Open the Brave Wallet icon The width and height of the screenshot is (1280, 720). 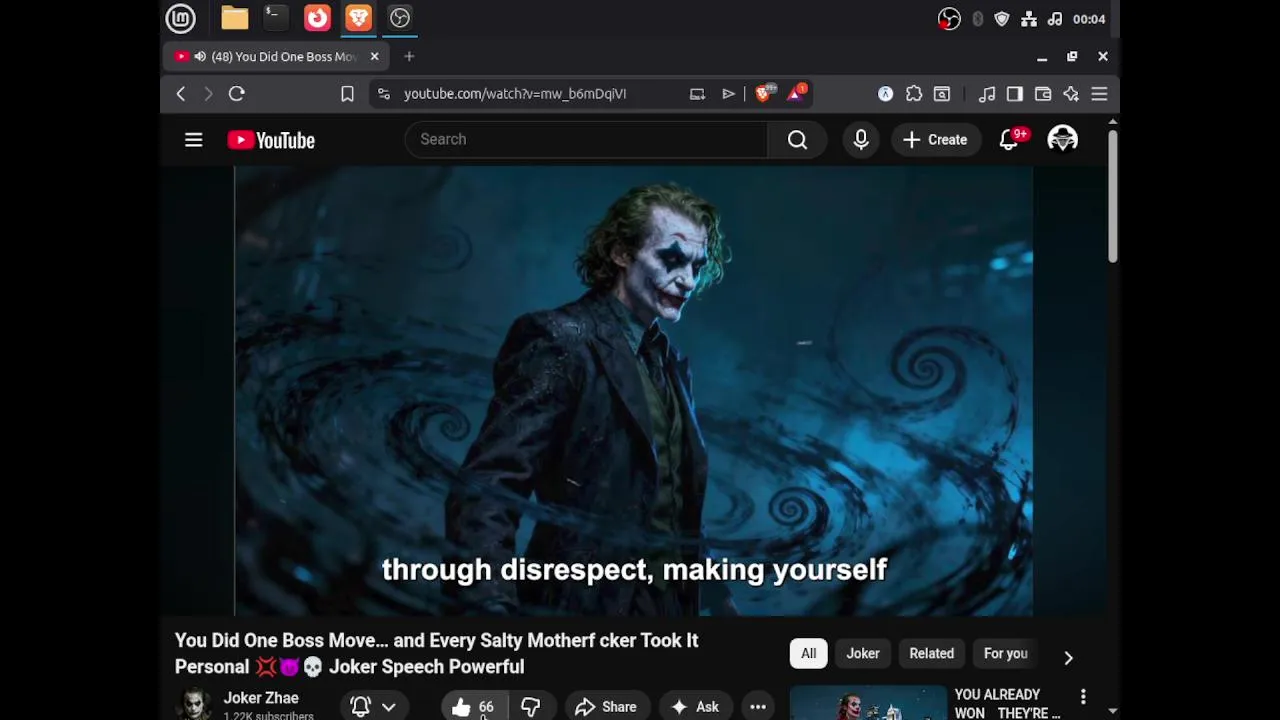pos(1043,94)
